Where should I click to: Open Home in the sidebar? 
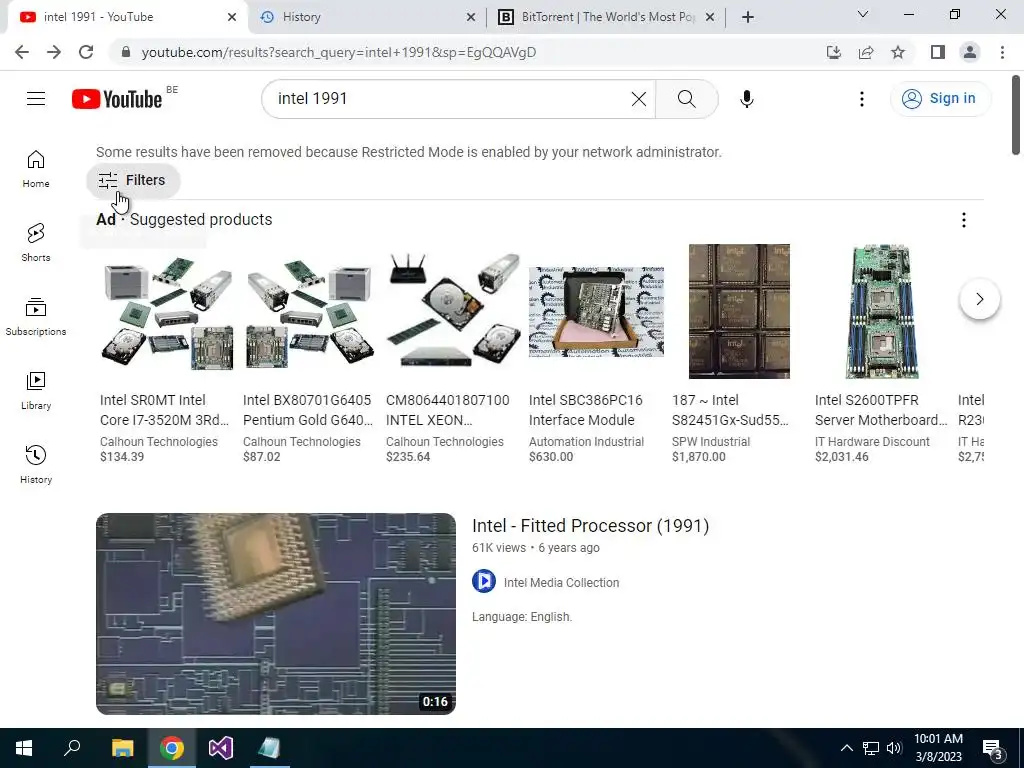[x=36, y=169]
